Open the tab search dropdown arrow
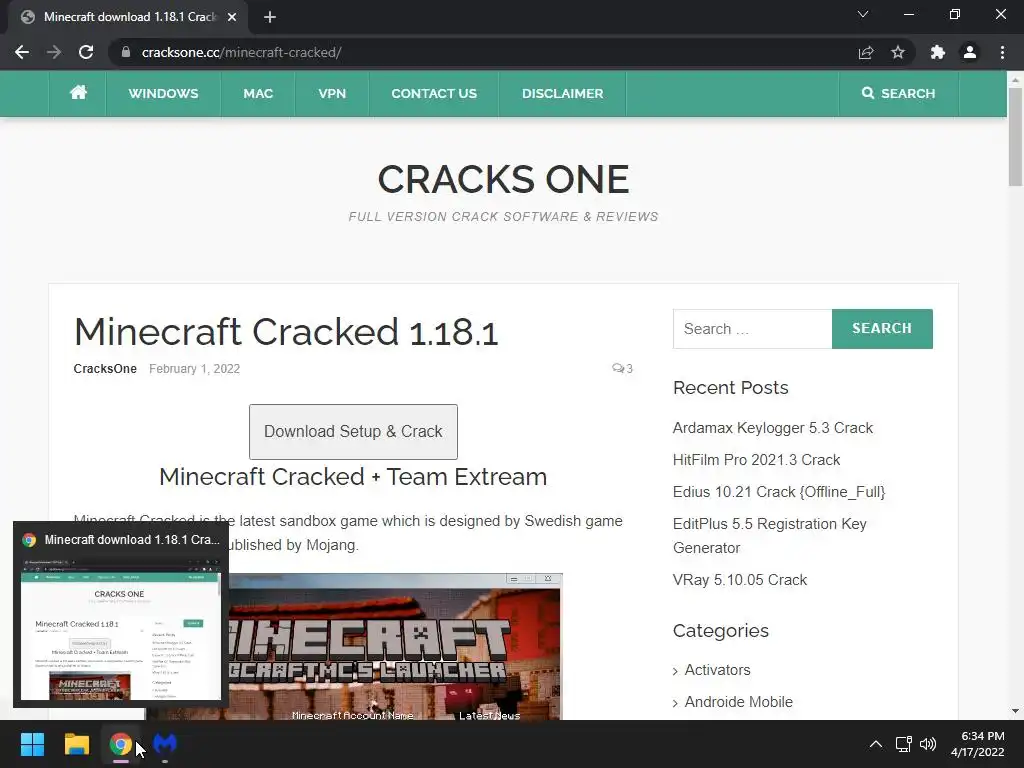 click(863, 14)
